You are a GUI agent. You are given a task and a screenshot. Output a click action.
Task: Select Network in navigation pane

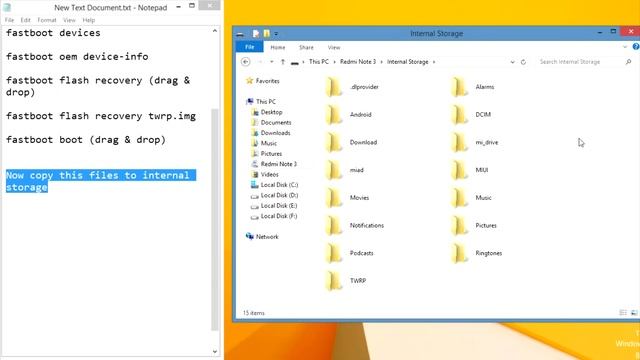(x=262, y=237)
